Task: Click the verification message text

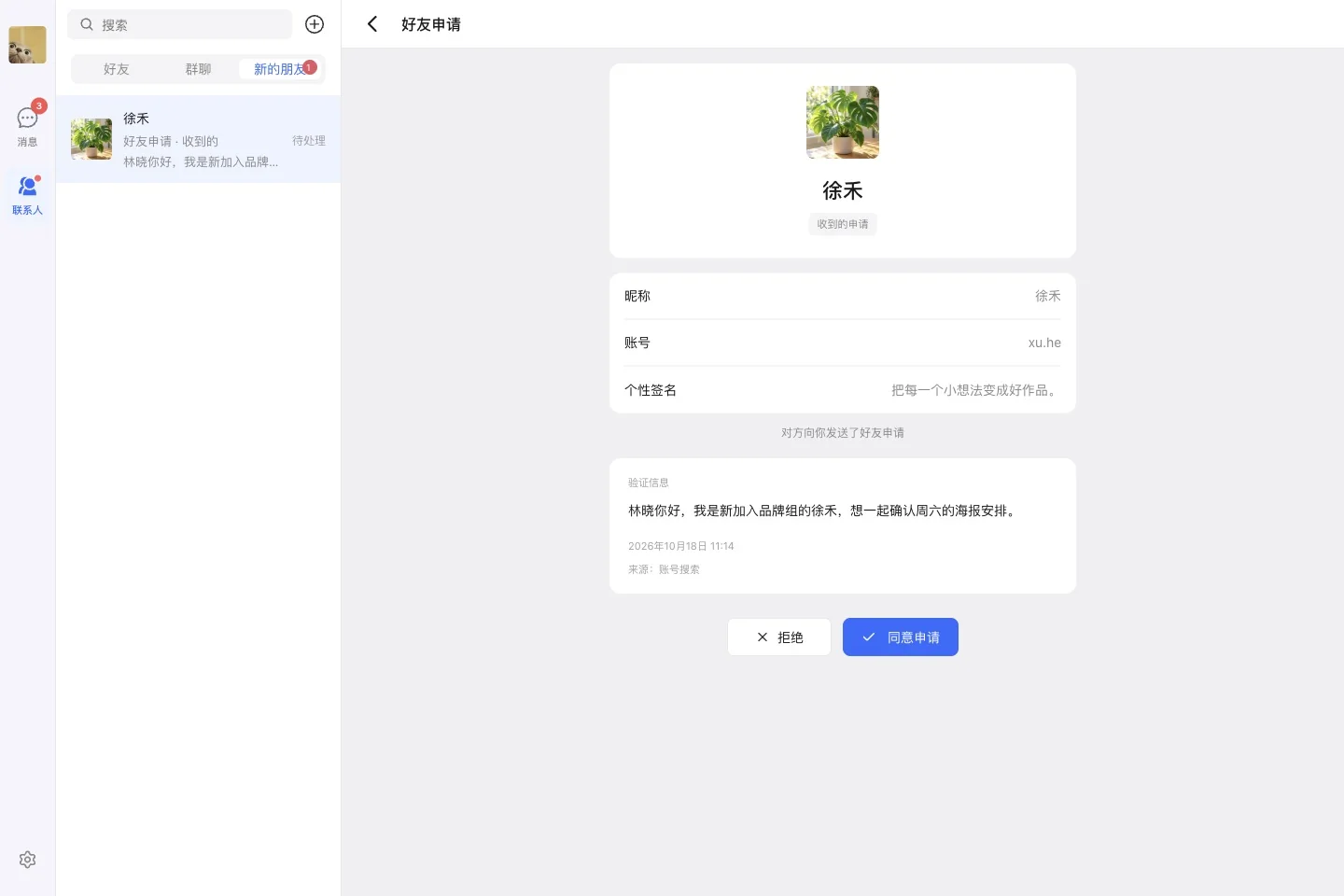Action: coord(824,511)
